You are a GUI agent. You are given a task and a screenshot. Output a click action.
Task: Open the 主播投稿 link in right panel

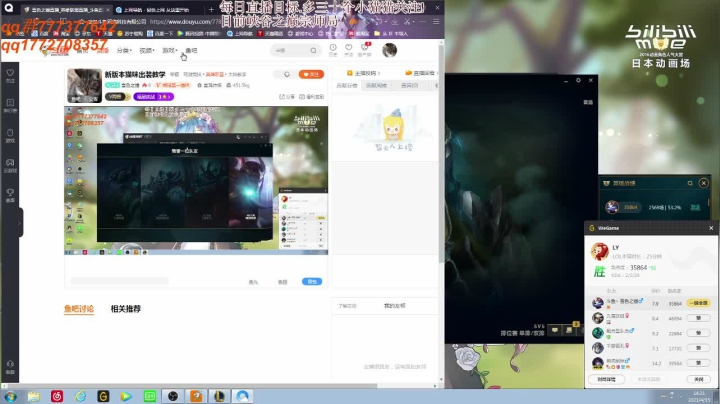point(363,73)
